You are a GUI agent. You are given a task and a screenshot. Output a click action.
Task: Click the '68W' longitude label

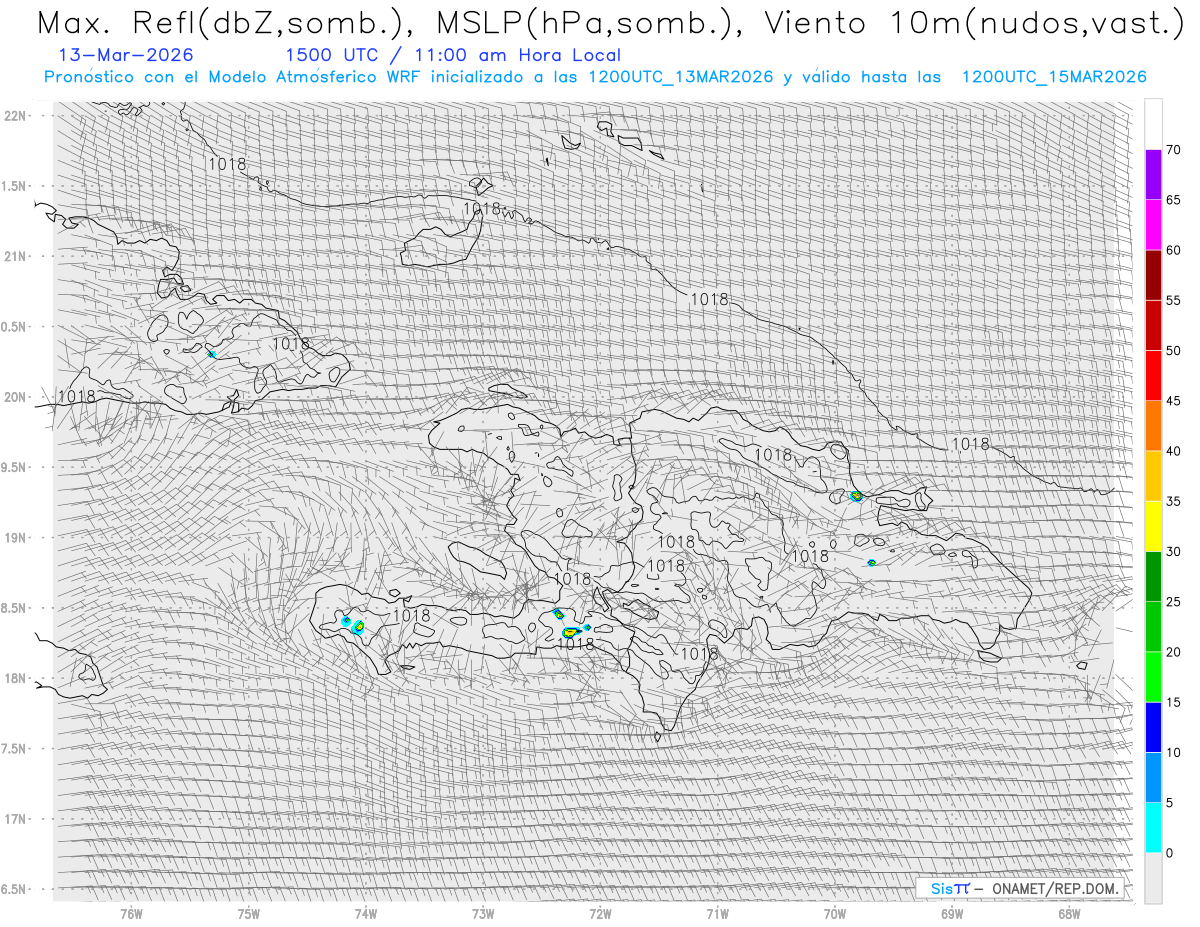coord(1068,914)
